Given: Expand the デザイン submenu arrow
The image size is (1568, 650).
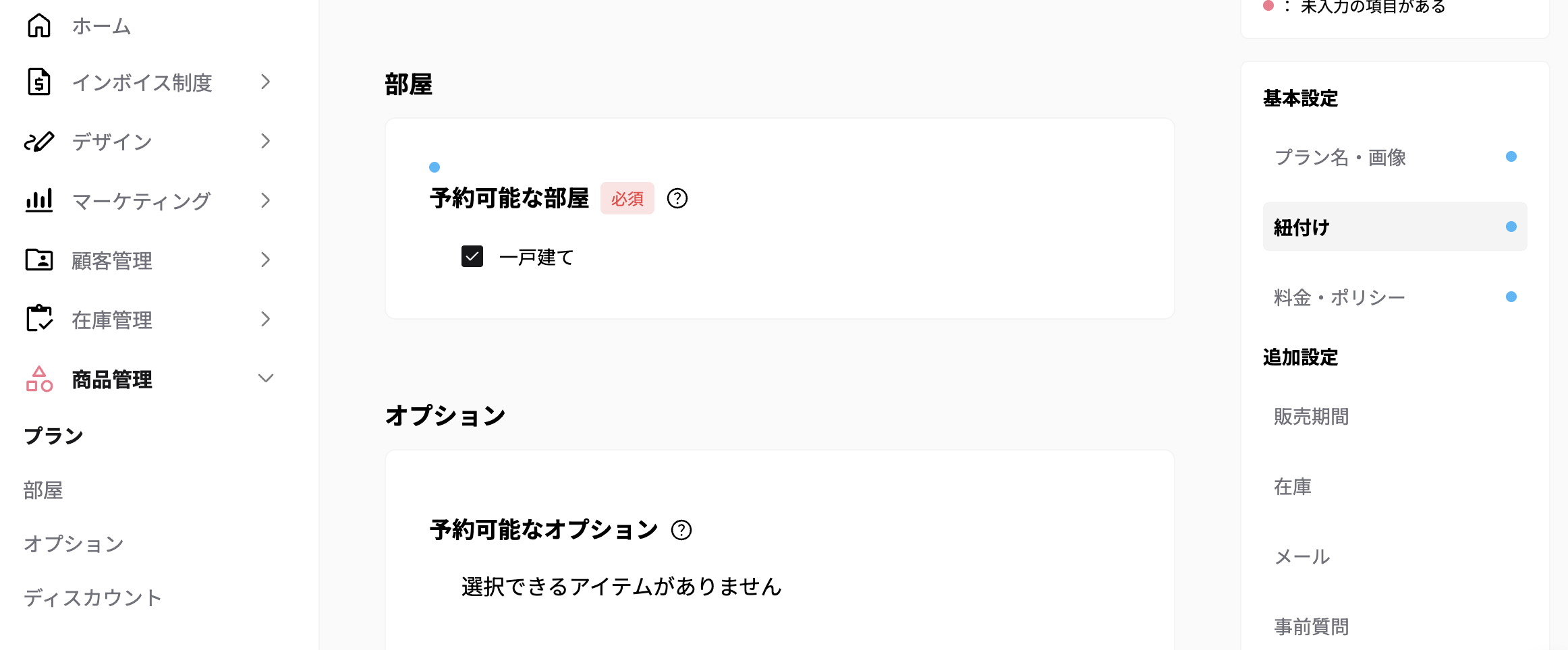Looking at the screenshot, I should tap(266, 142).
